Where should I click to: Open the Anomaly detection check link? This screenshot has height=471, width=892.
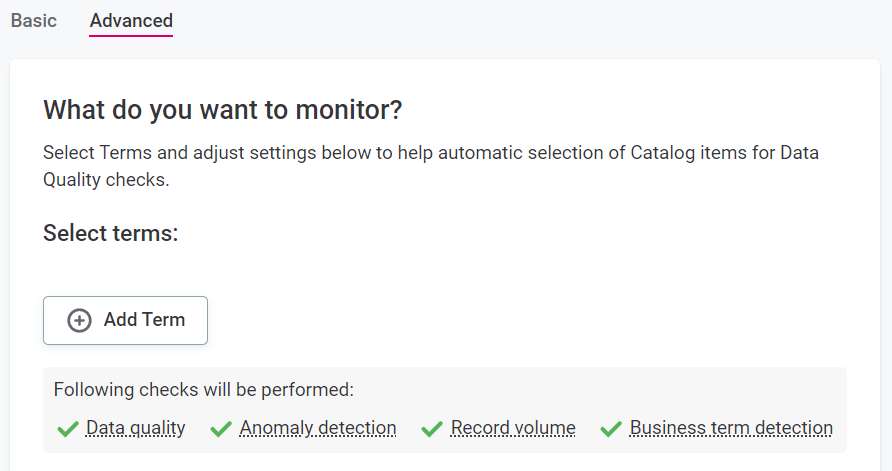click(x=318, y=428)
